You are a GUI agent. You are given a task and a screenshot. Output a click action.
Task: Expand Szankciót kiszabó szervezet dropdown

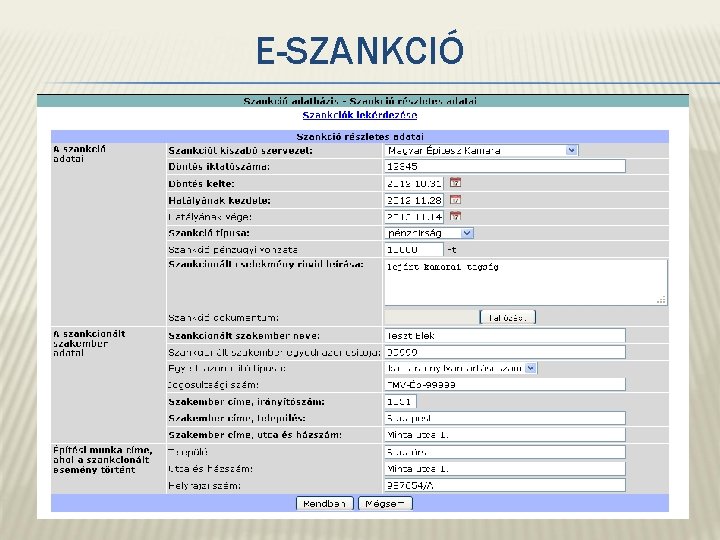[571, 150]
